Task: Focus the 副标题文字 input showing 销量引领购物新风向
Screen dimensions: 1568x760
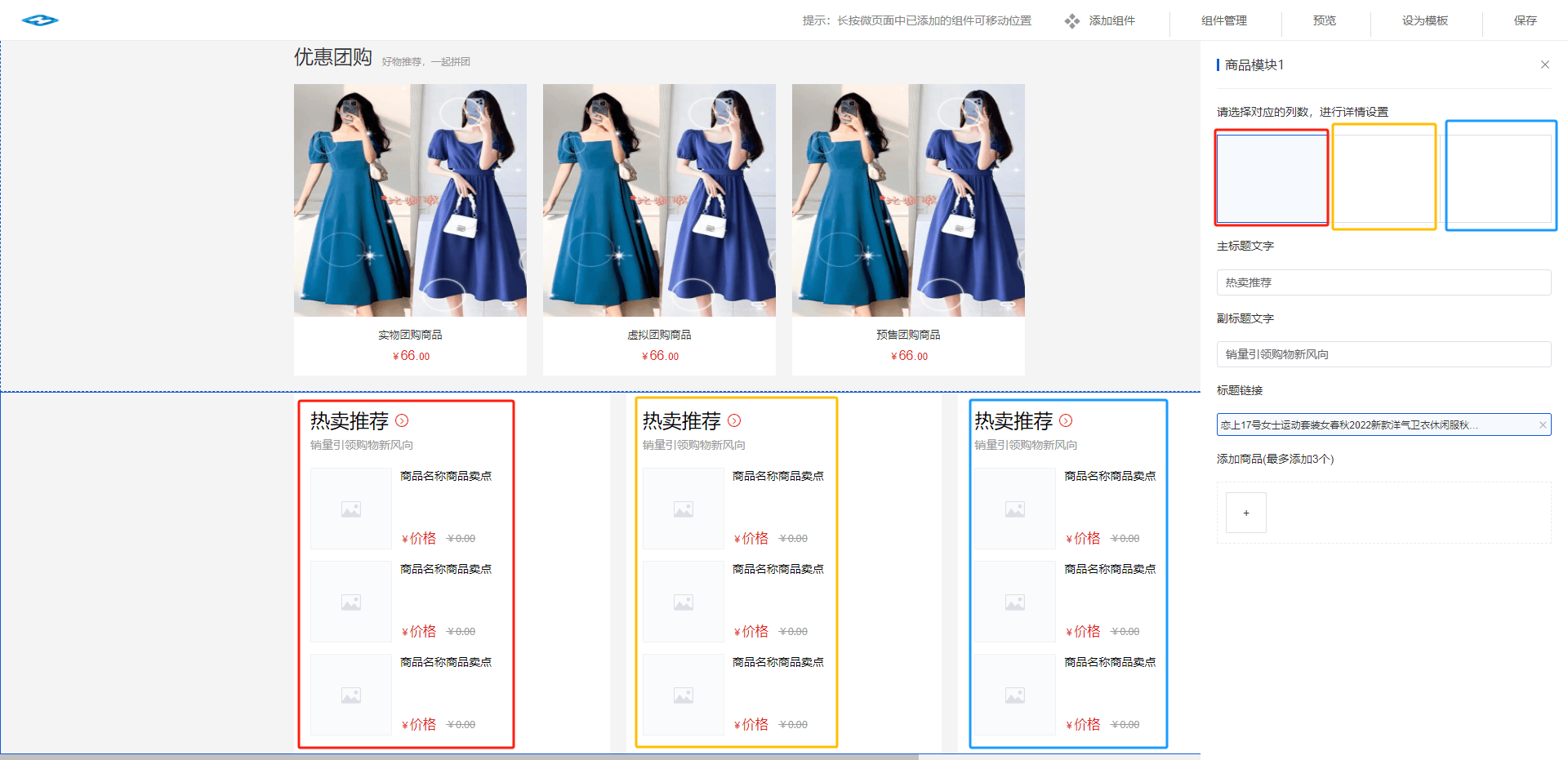Action: [1383, 354]
